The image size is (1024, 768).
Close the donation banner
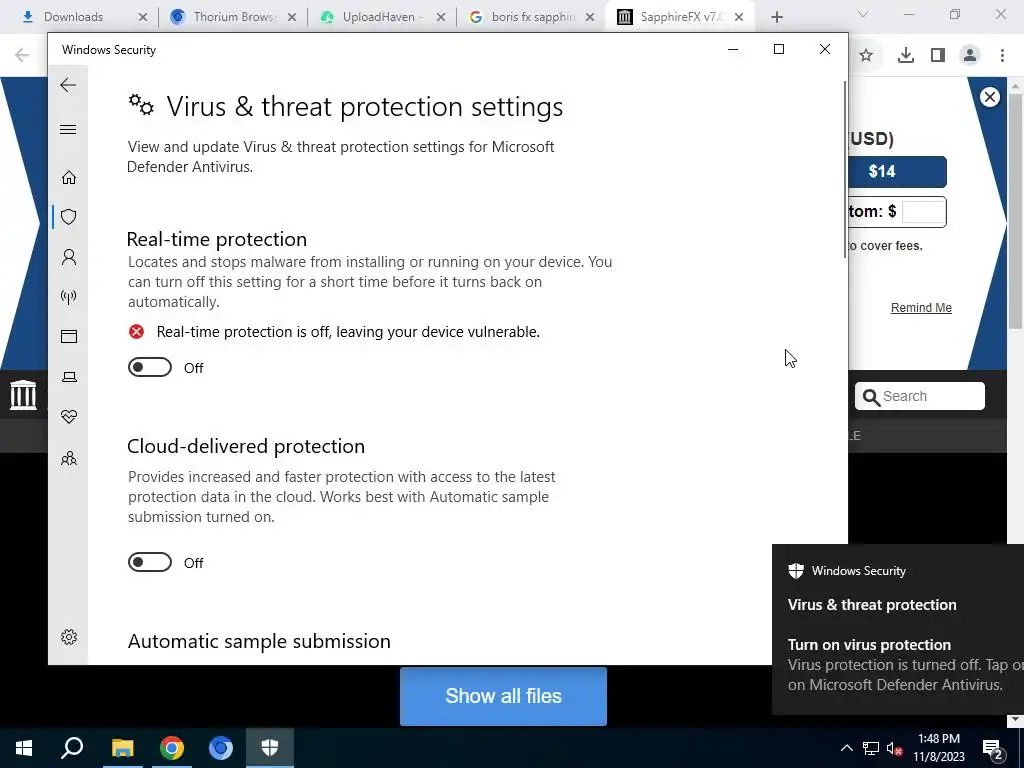[x=990, y=97]
